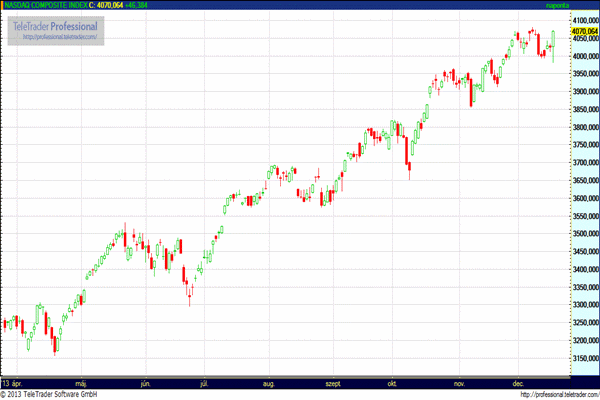Select the 'máj.' time axis marker
This screenshot has height=400, width=600.
click(x=81, y=384)
